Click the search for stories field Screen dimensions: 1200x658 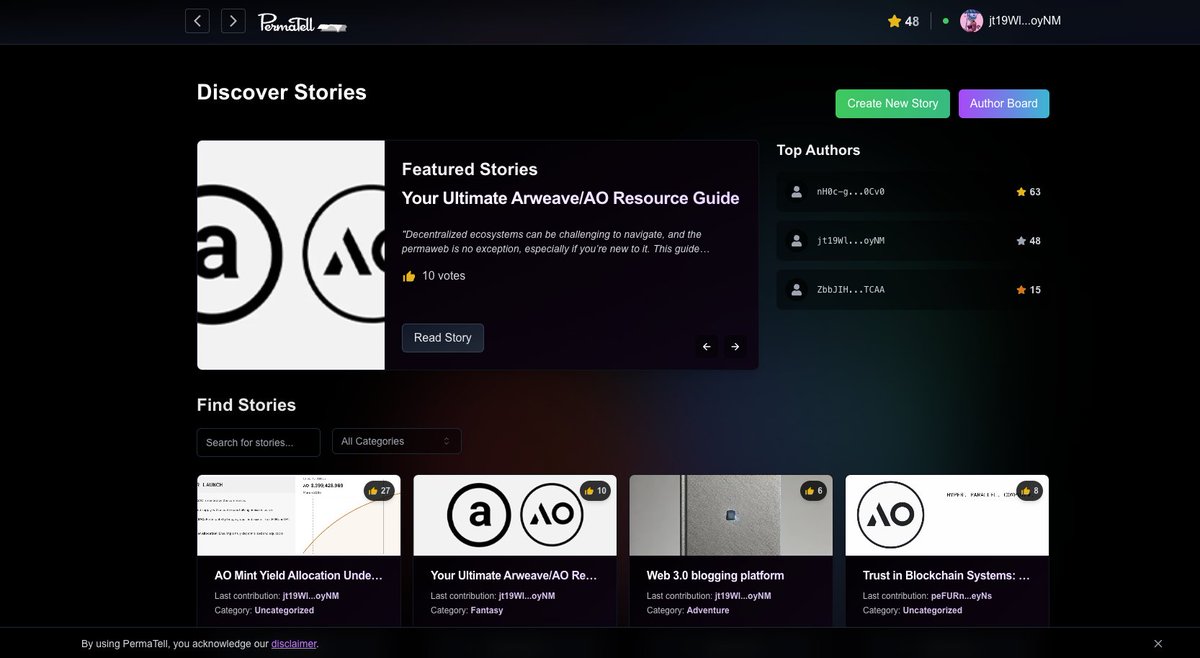(258, 441)
